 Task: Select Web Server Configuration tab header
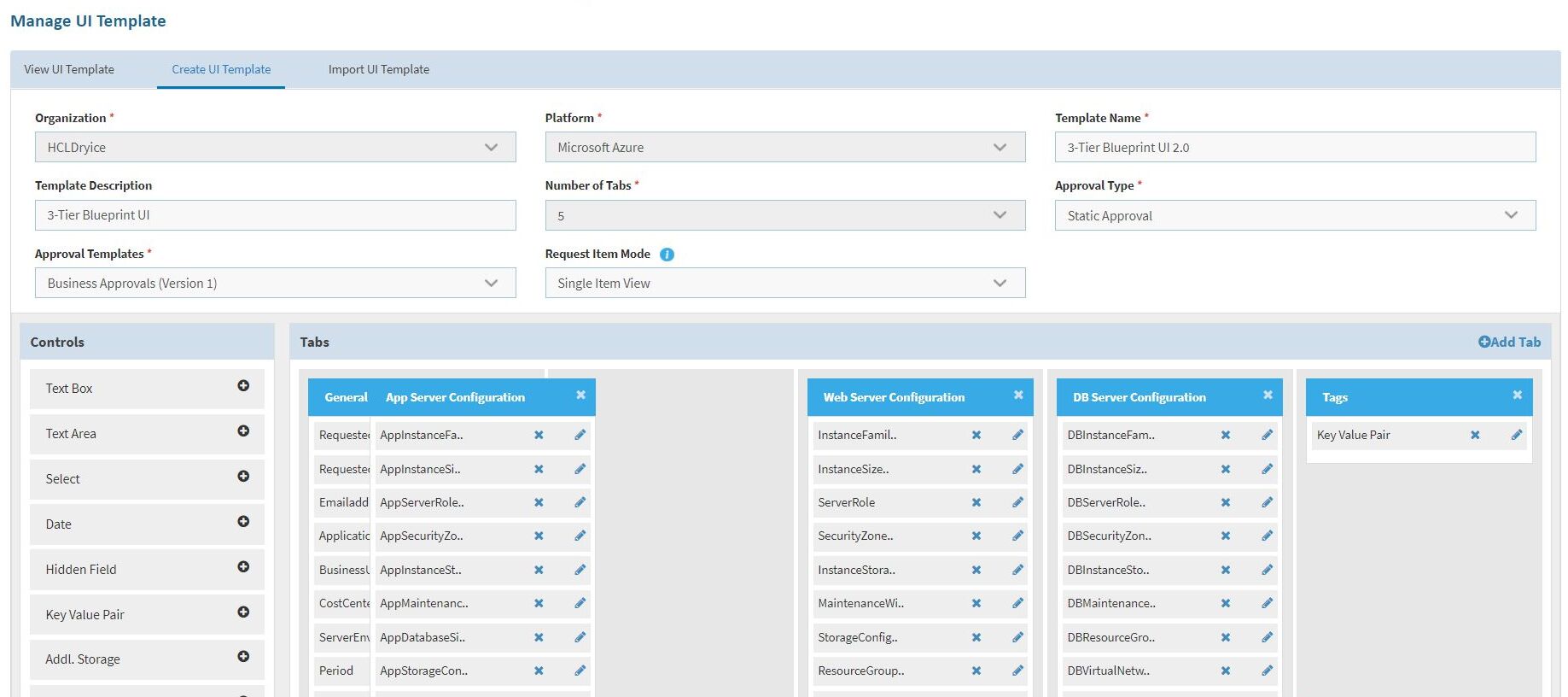(x=894, y=397)
